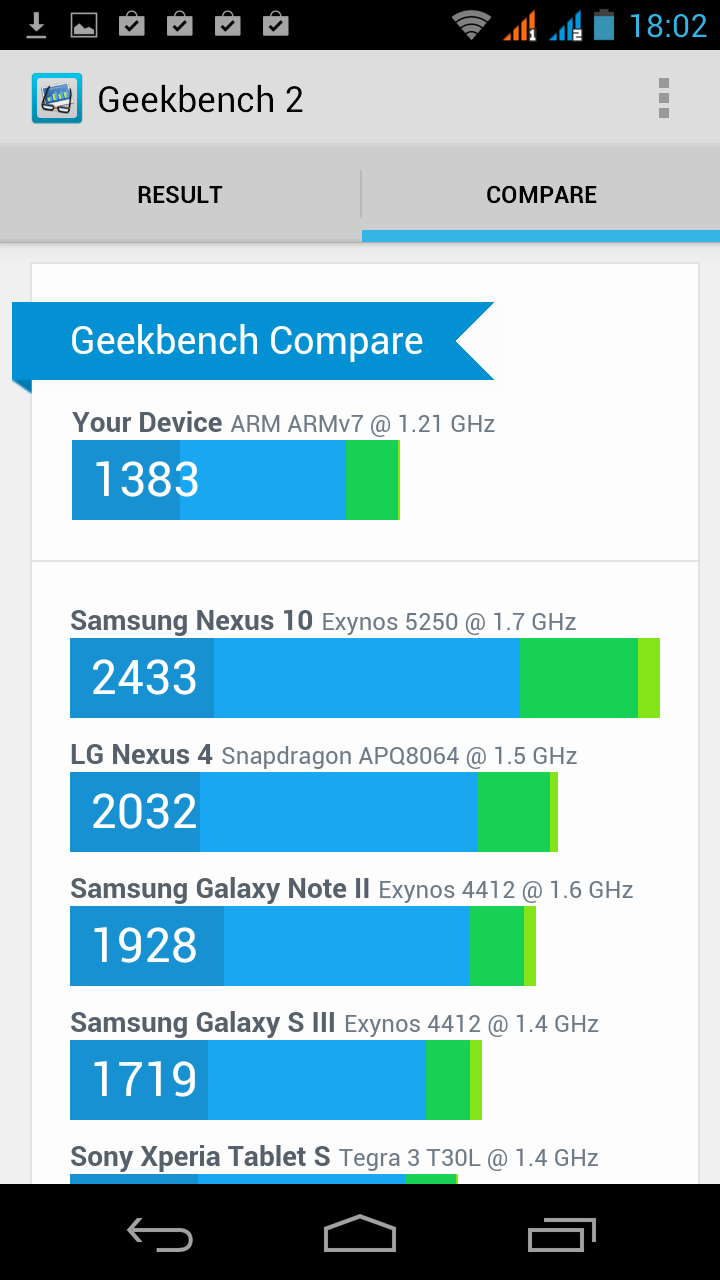Open the overflow menu (three dots)
Image resolution: width=720 pixels, height=1280 pixels.
(x=663, y=99)
